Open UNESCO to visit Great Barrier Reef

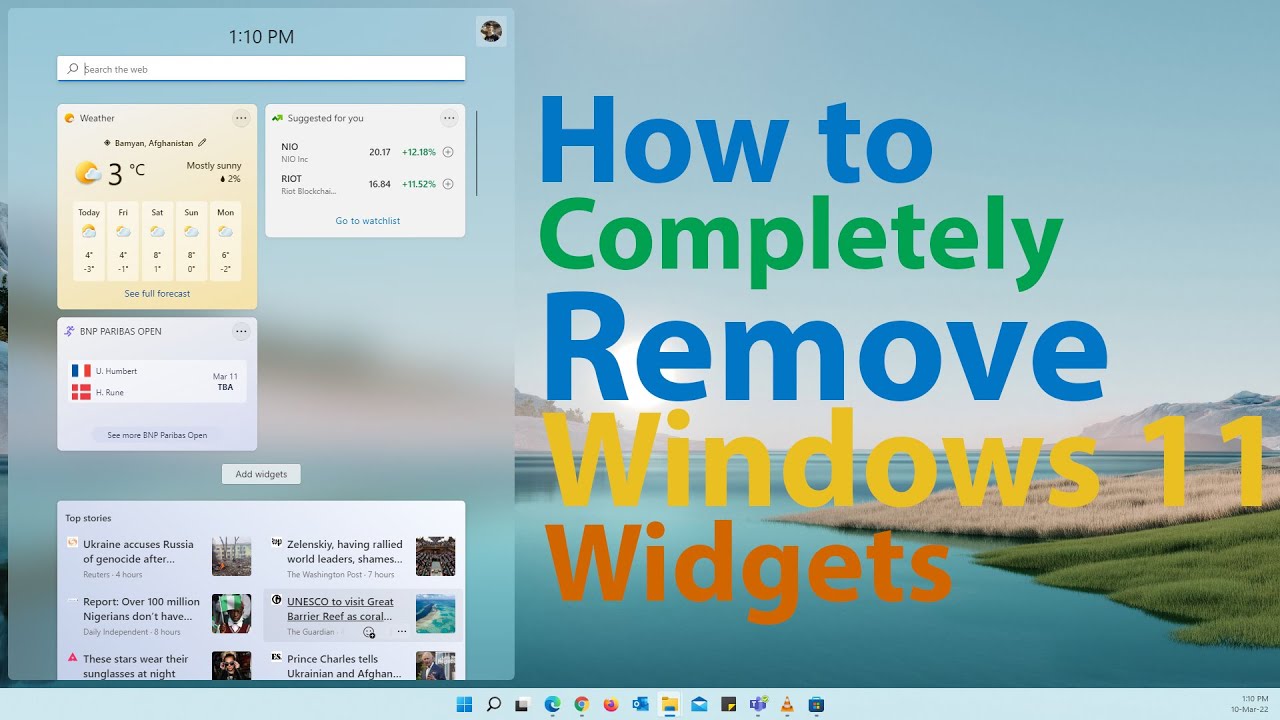(340, 609)
